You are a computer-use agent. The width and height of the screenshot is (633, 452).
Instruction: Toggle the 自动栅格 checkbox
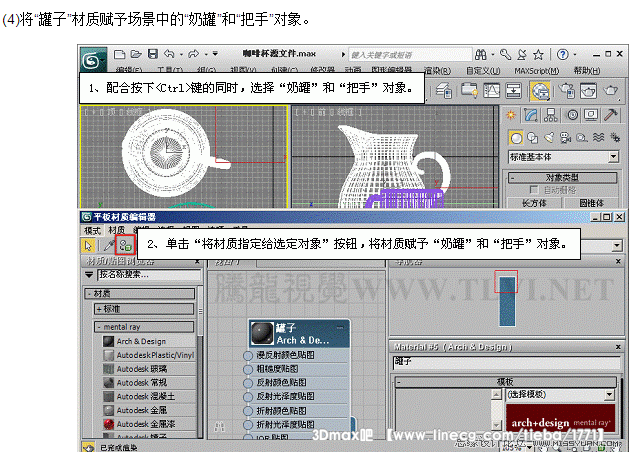click(x=534, y=190)
